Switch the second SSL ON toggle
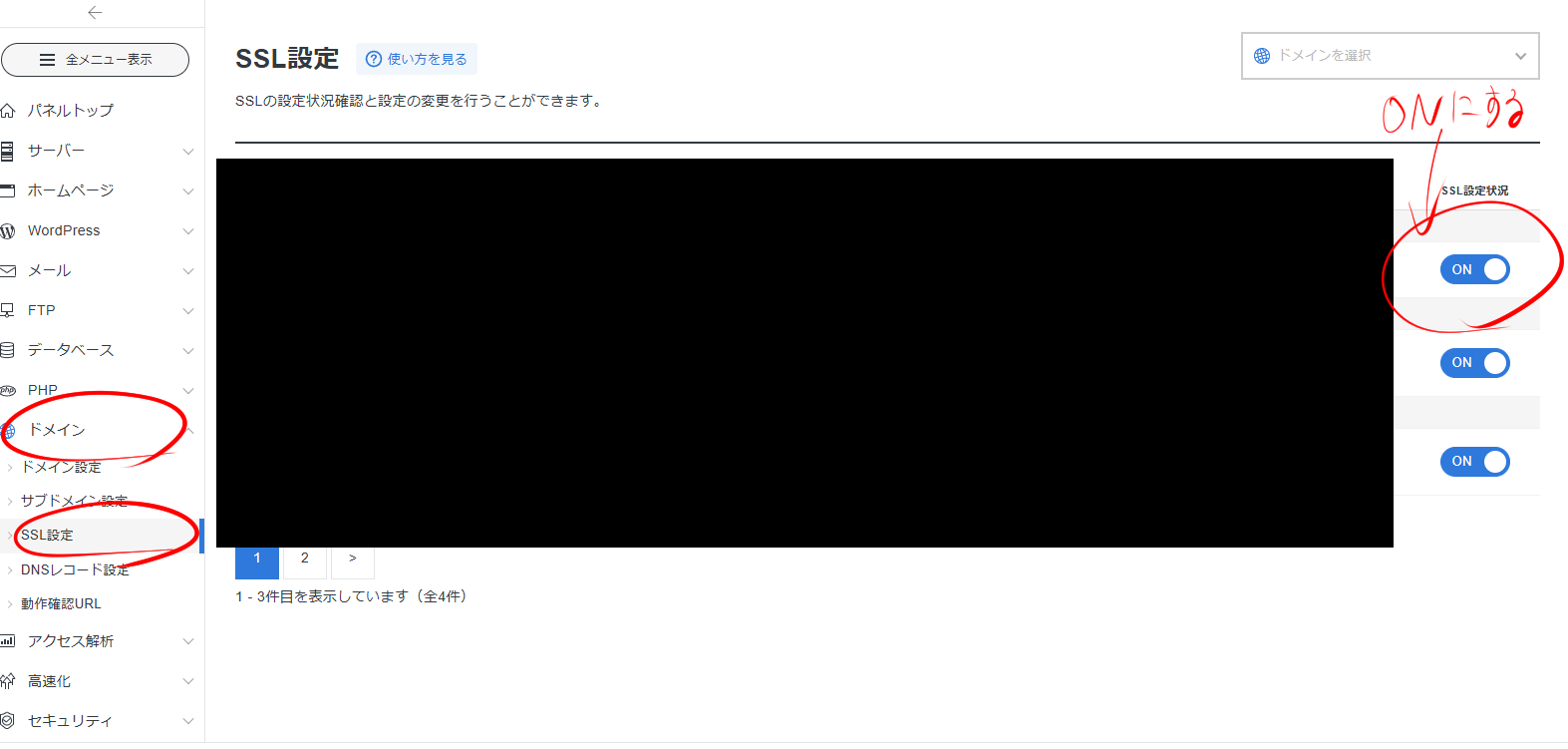The width and height of the screenshot is (1568, 749). [1474, 363]
